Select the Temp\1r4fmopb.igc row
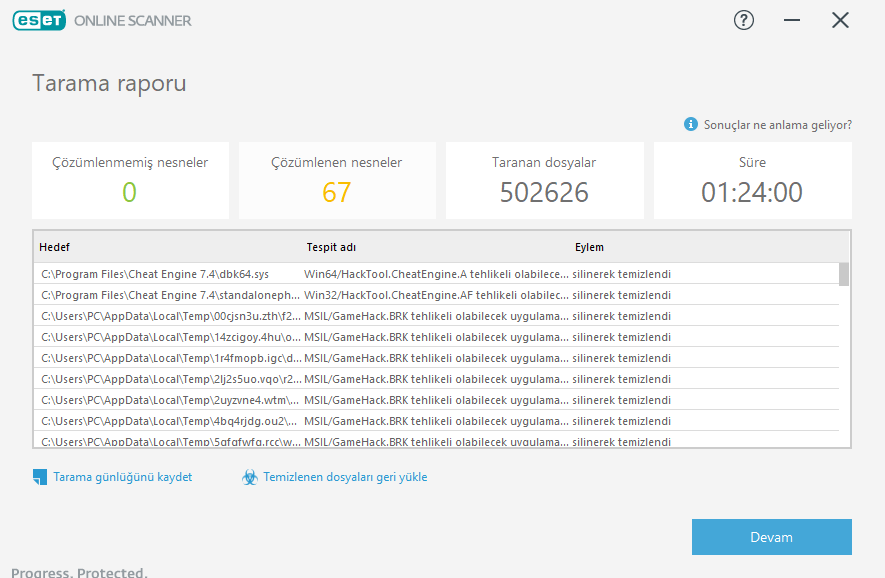This screenshot has height=578, width=885. [436, 358]
